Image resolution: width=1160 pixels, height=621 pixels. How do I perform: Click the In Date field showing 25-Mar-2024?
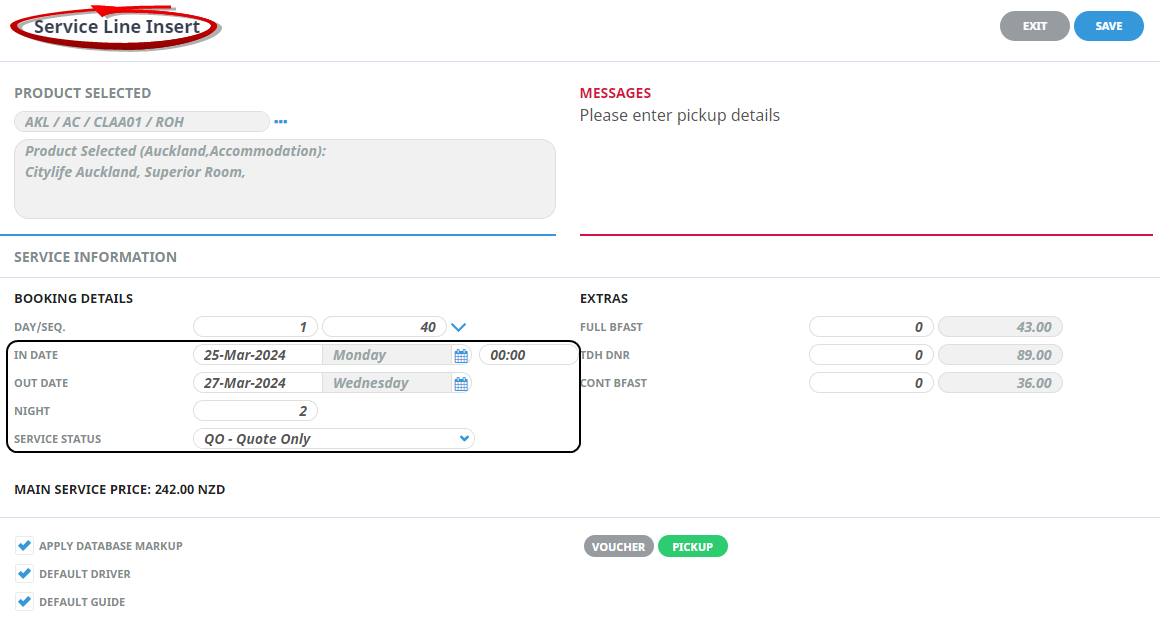click(257, 355)
